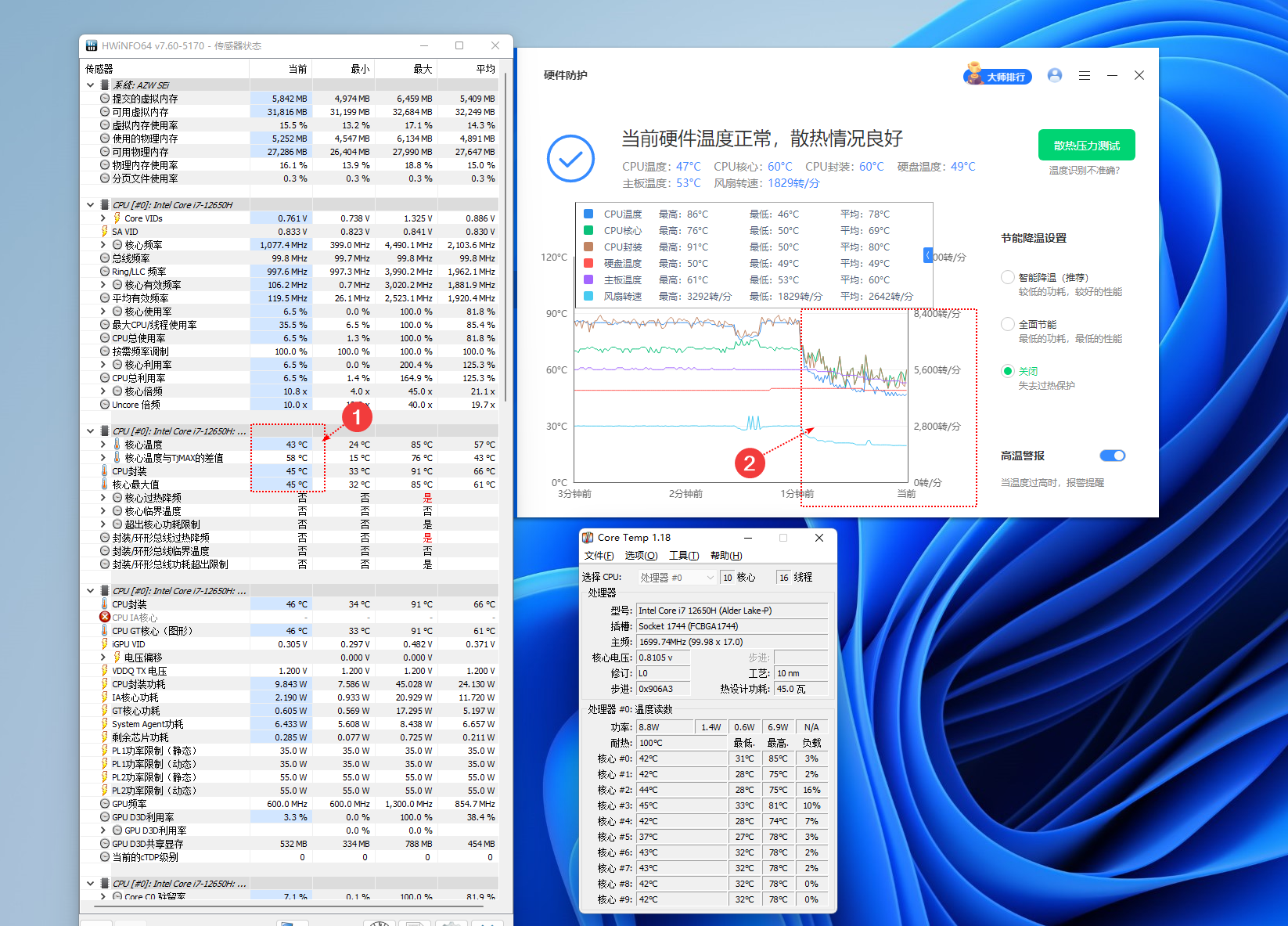Open the 文件(F) menu in Core Temp

pos(599,556)
